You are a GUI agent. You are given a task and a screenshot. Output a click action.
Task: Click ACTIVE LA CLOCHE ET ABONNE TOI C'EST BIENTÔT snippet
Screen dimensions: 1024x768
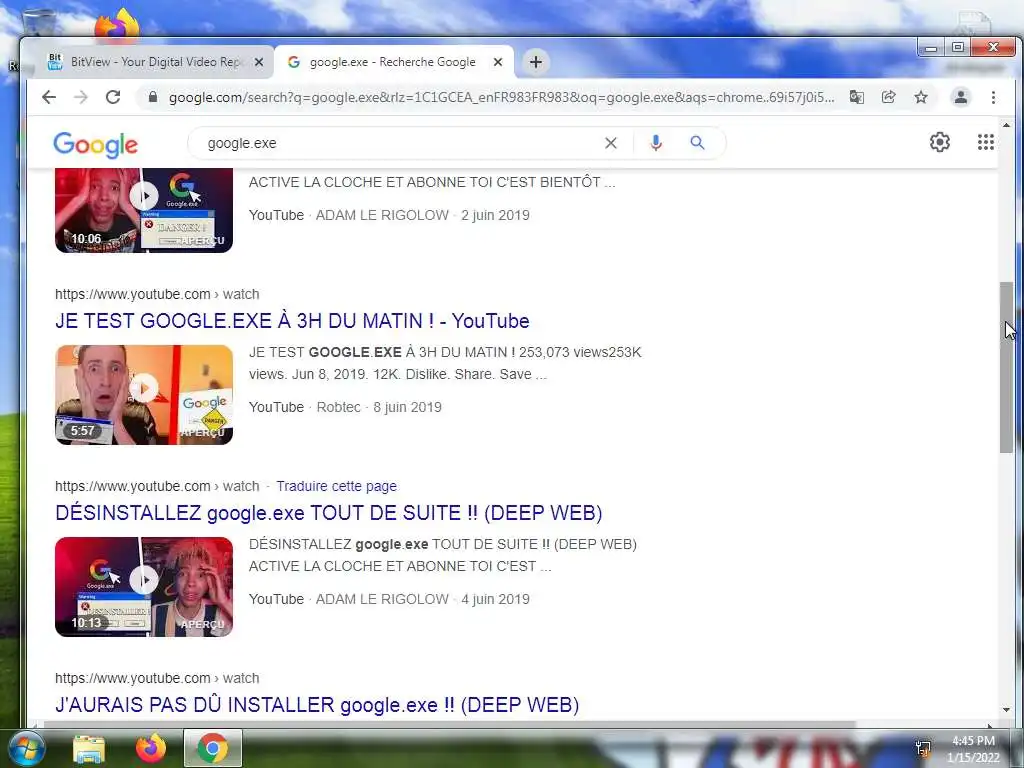(x=432, y=182)
